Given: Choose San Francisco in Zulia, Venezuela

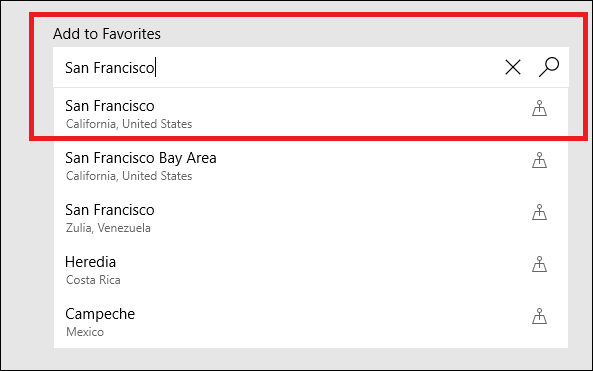Looking at the screenshot, I should coord(310,218).
